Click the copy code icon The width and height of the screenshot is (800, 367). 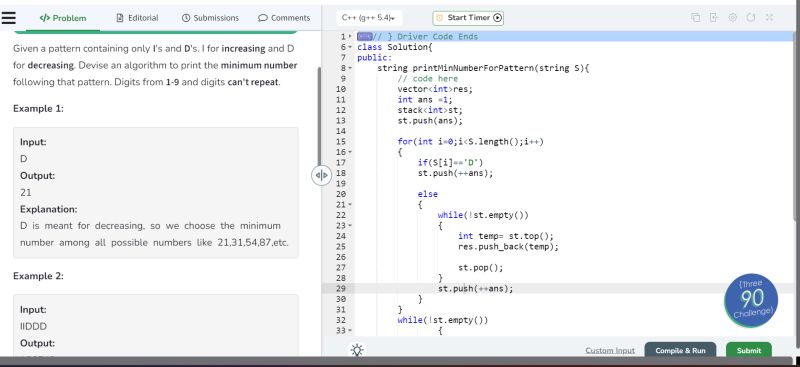point(695,17)
